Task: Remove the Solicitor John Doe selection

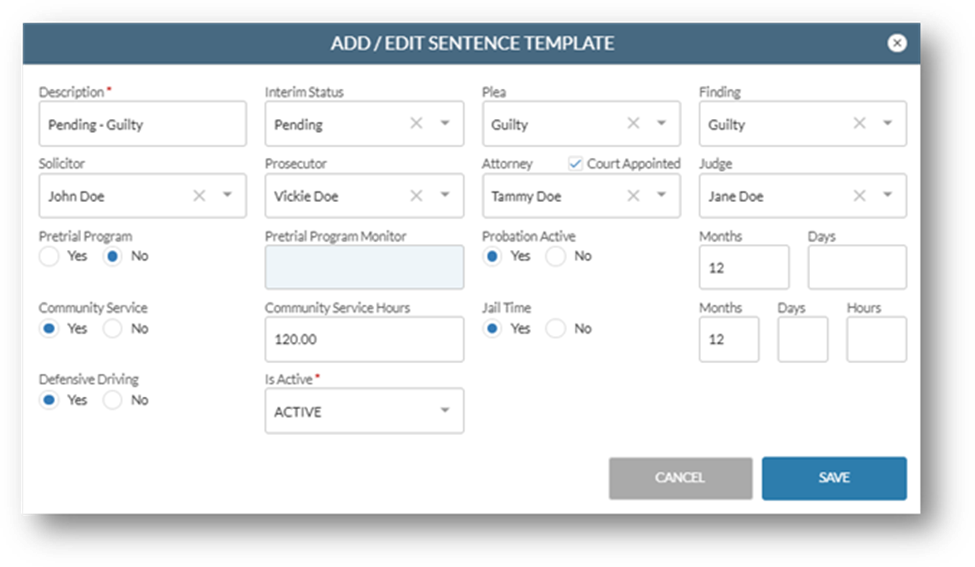Action: pos(199,196)
